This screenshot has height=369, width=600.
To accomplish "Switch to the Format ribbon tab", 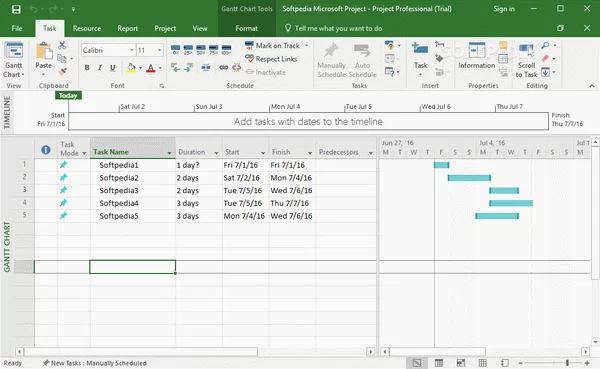I will click(x=246, y=28).
